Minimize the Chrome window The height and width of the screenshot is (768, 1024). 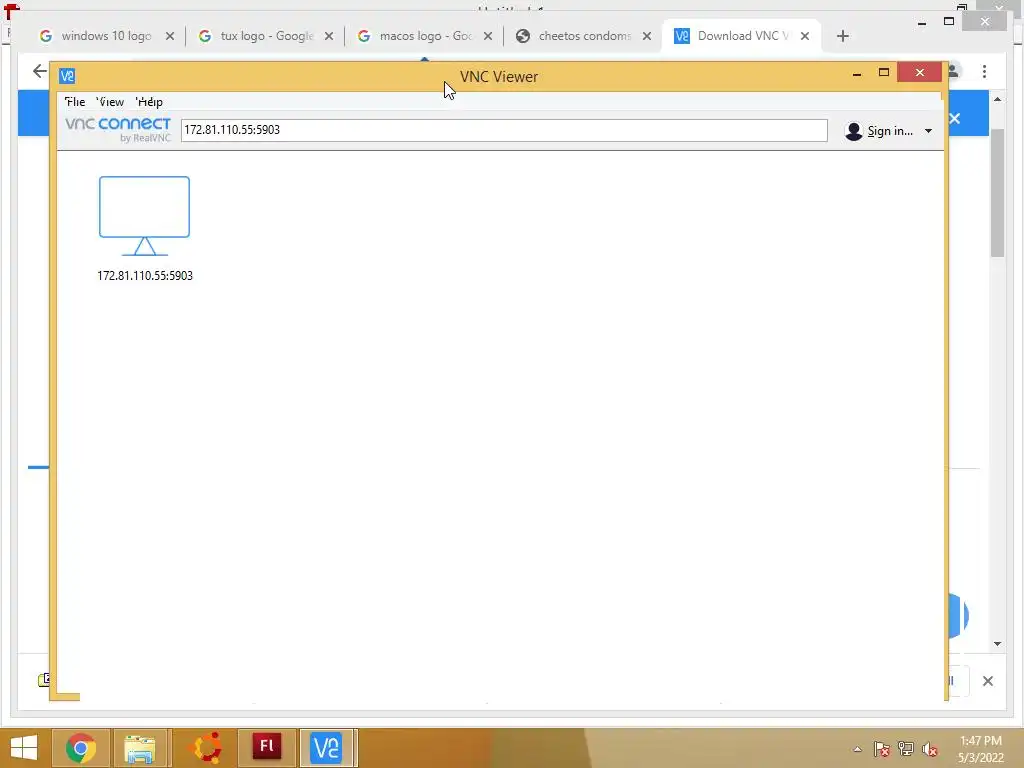tap(922, 22)
